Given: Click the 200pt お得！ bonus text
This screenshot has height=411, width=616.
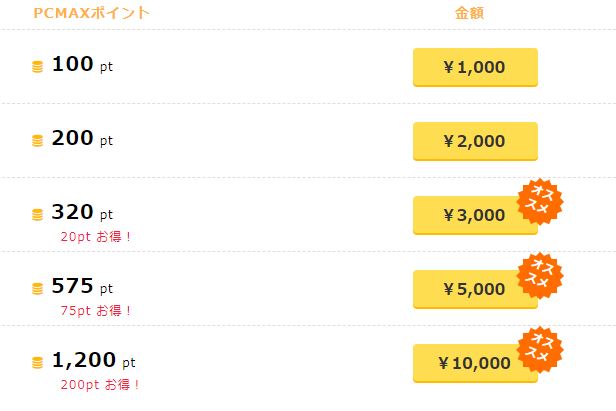Looking at the screenshot, I should pos(100,384).
